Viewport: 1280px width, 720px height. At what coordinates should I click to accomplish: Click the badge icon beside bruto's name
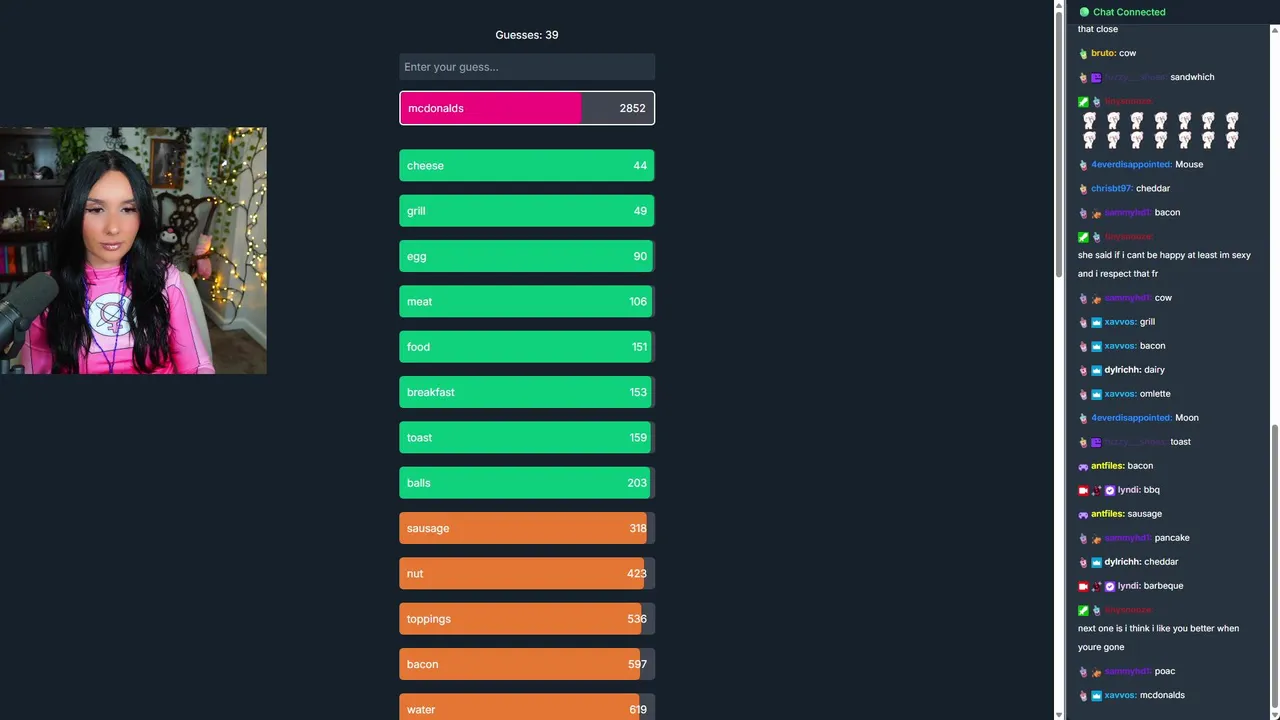tap(1083, 53)
